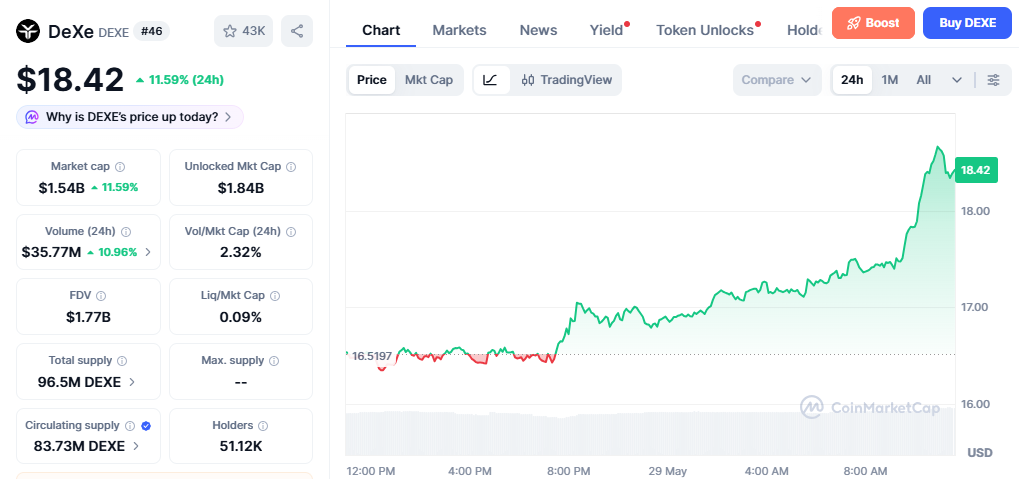Click the 18.42 current price chart label

975,170
